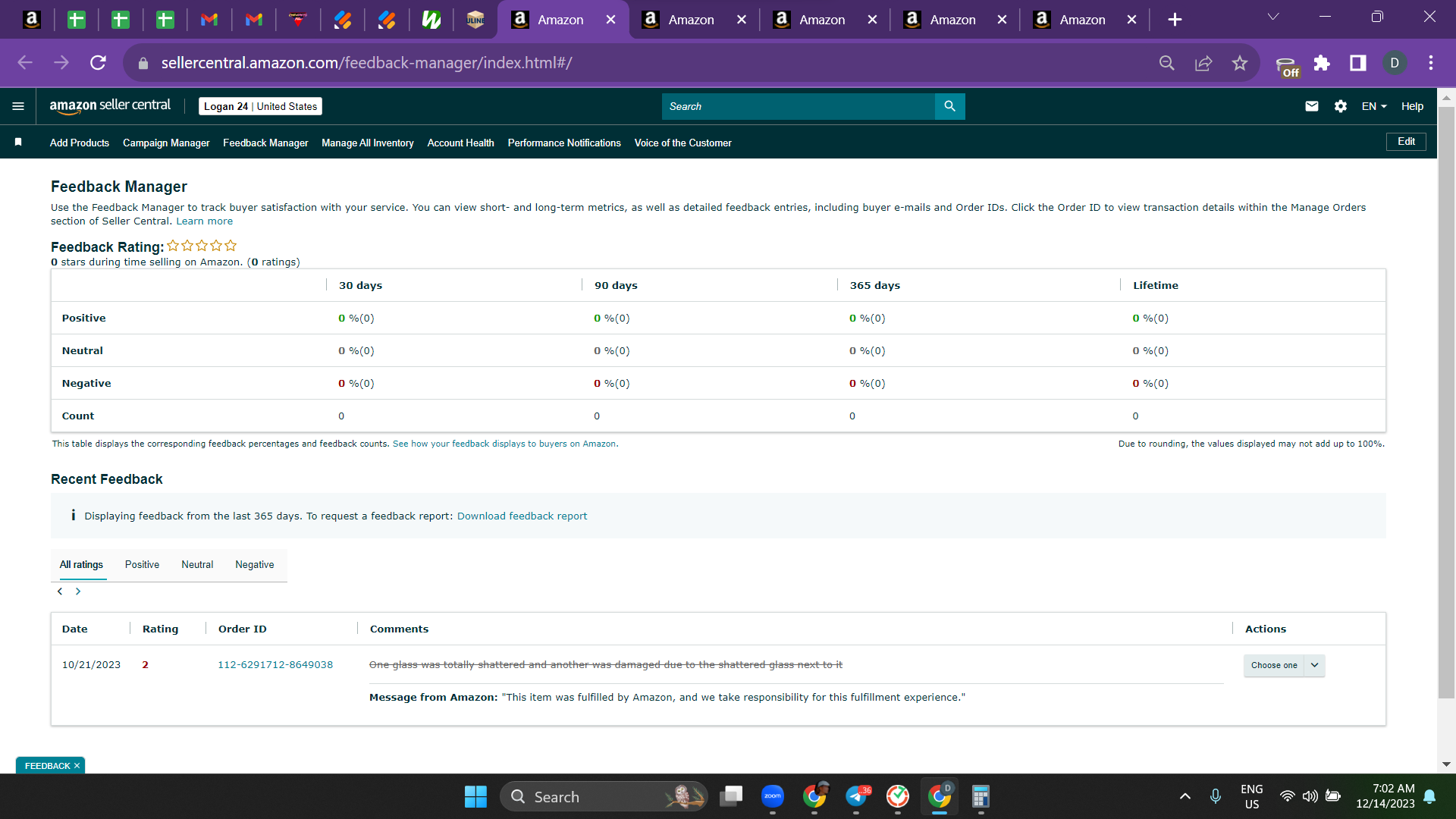The width and height of the screenshot is (1456, 819).
Task: Open the Chrome profile D avatar
Action: [1395, 63]
